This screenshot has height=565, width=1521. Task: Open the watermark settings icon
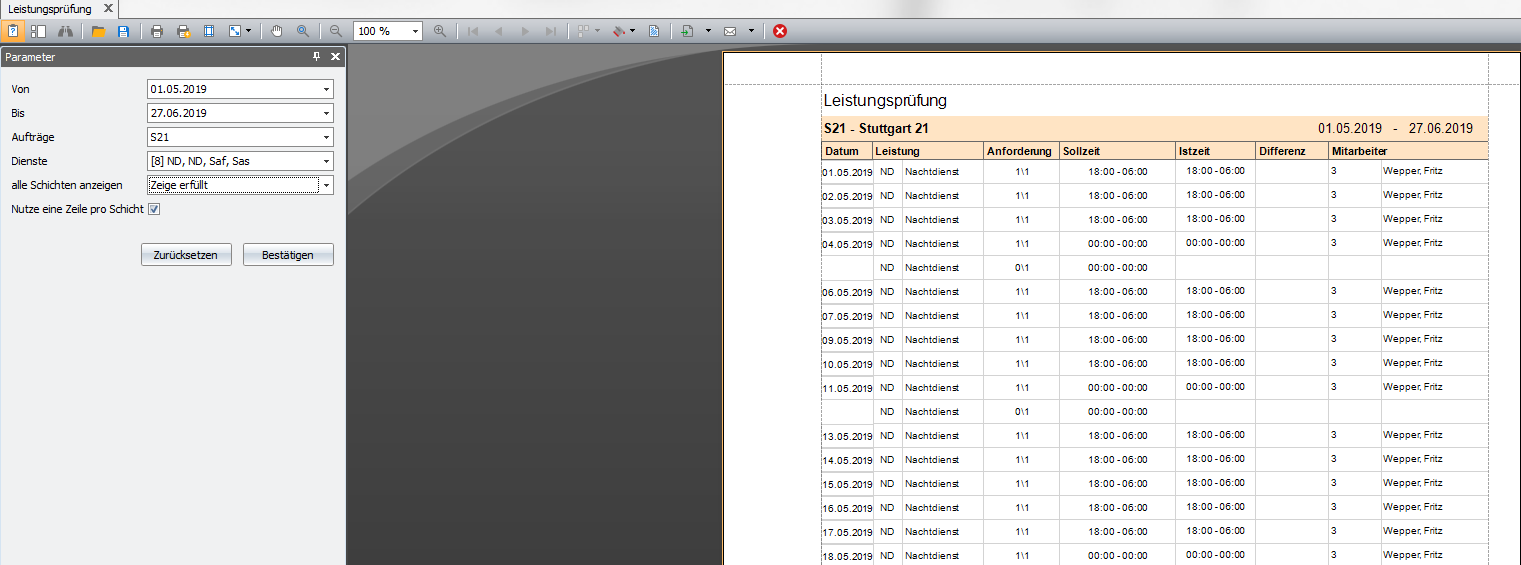click(x=654, y=31)
